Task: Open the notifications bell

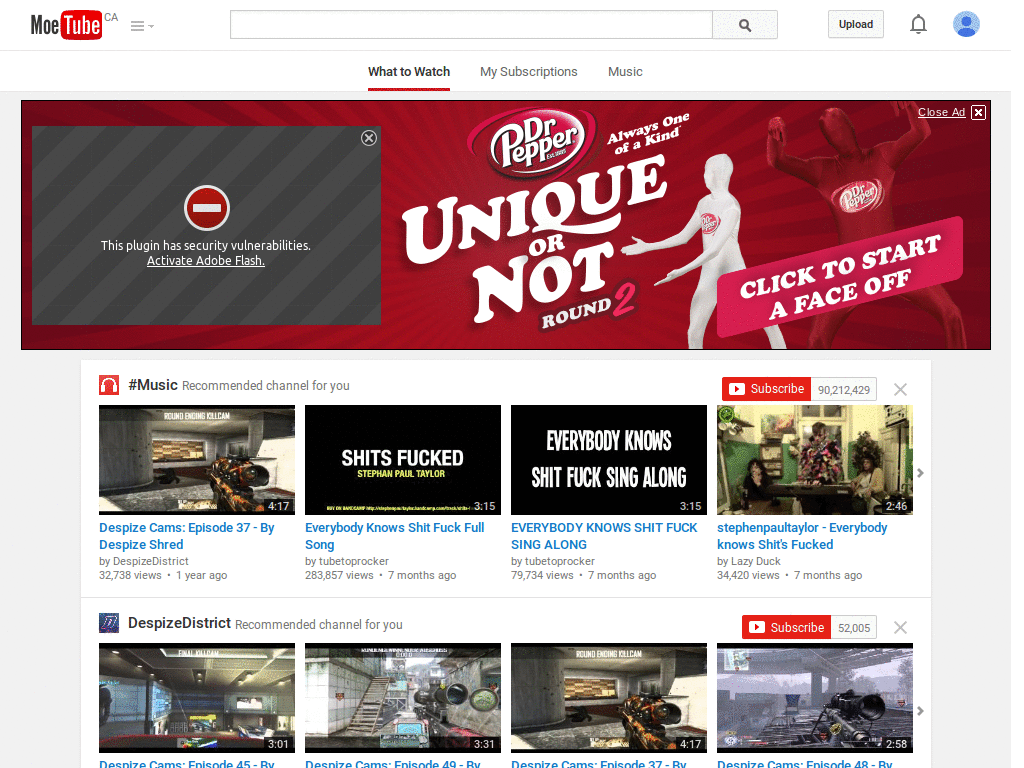Action: [x=918, y=25]
